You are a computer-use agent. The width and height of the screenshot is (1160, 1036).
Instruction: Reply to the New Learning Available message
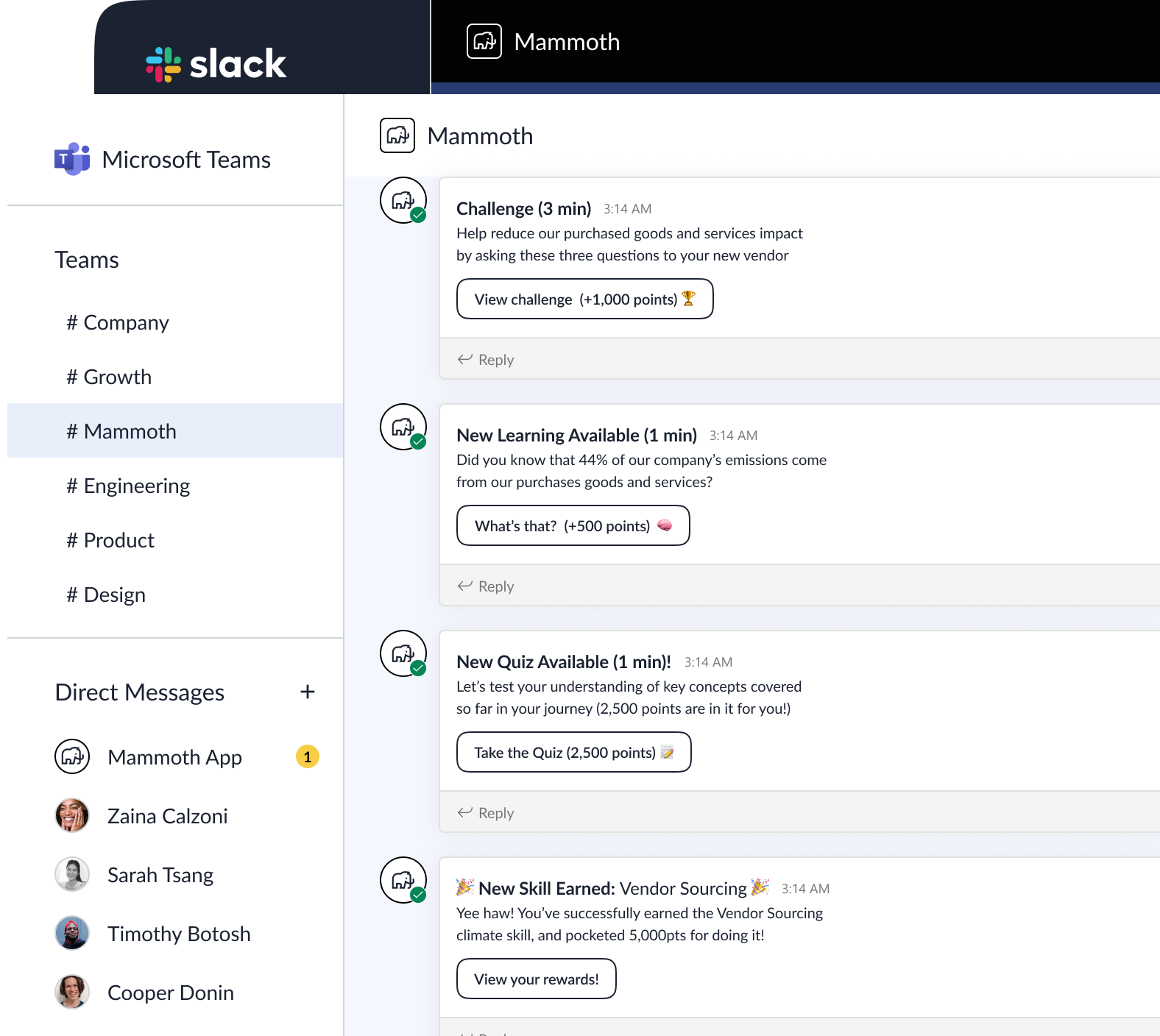pos(486,586)
